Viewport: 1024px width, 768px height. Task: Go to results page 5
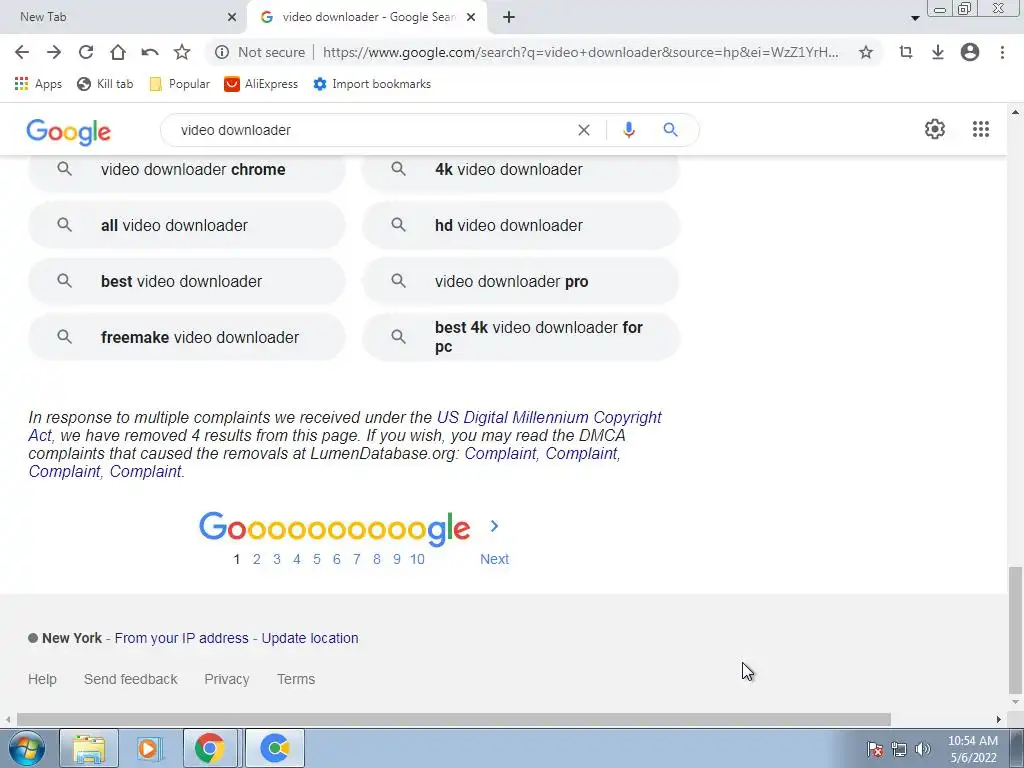(x=317, y=560)
